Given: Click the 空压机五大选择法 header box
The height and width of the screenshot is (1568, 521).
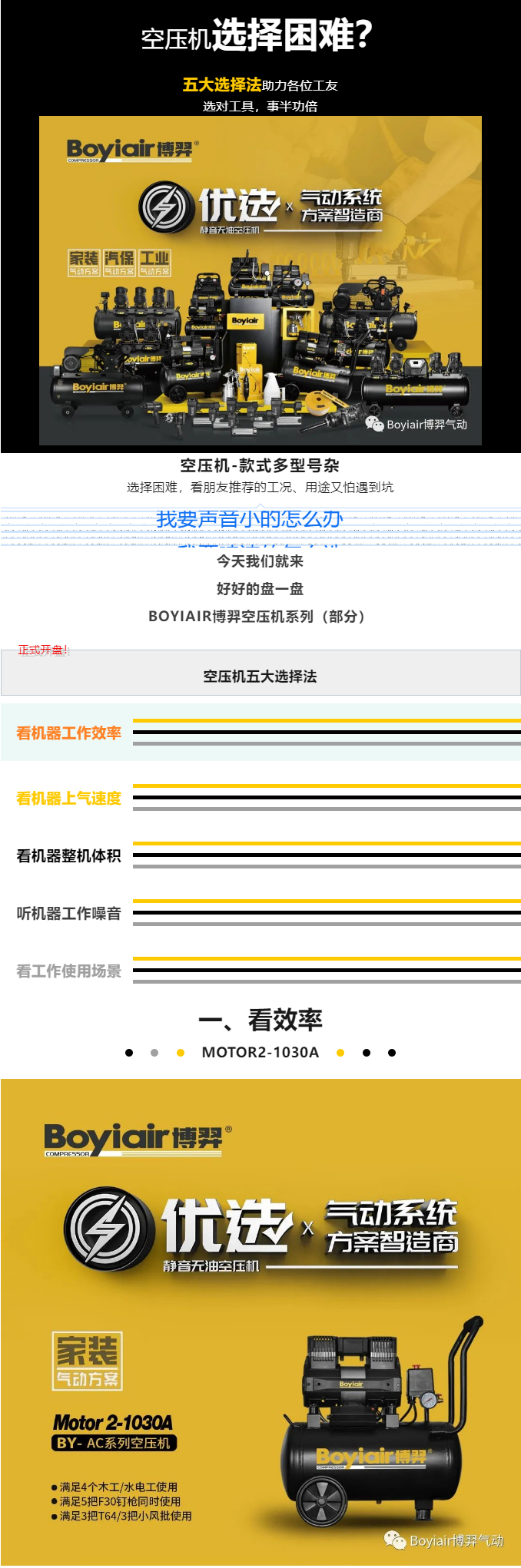Looking at the screenshot, I should click(x=260, y=673).
